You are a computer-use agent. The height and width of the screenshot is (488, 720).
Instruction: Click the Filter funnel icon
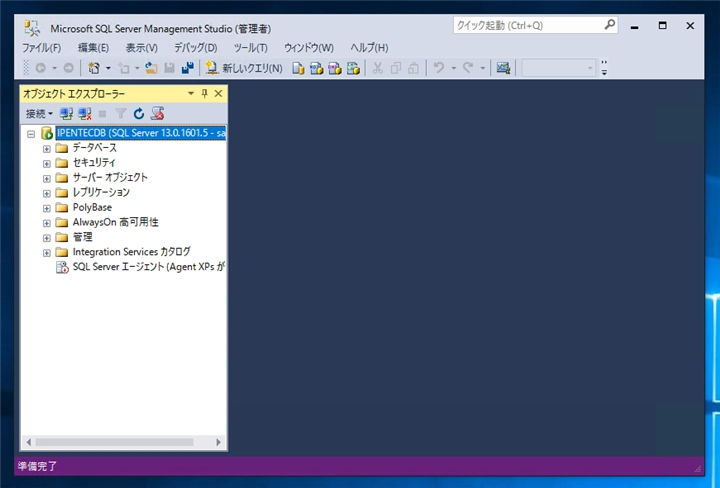120,113
